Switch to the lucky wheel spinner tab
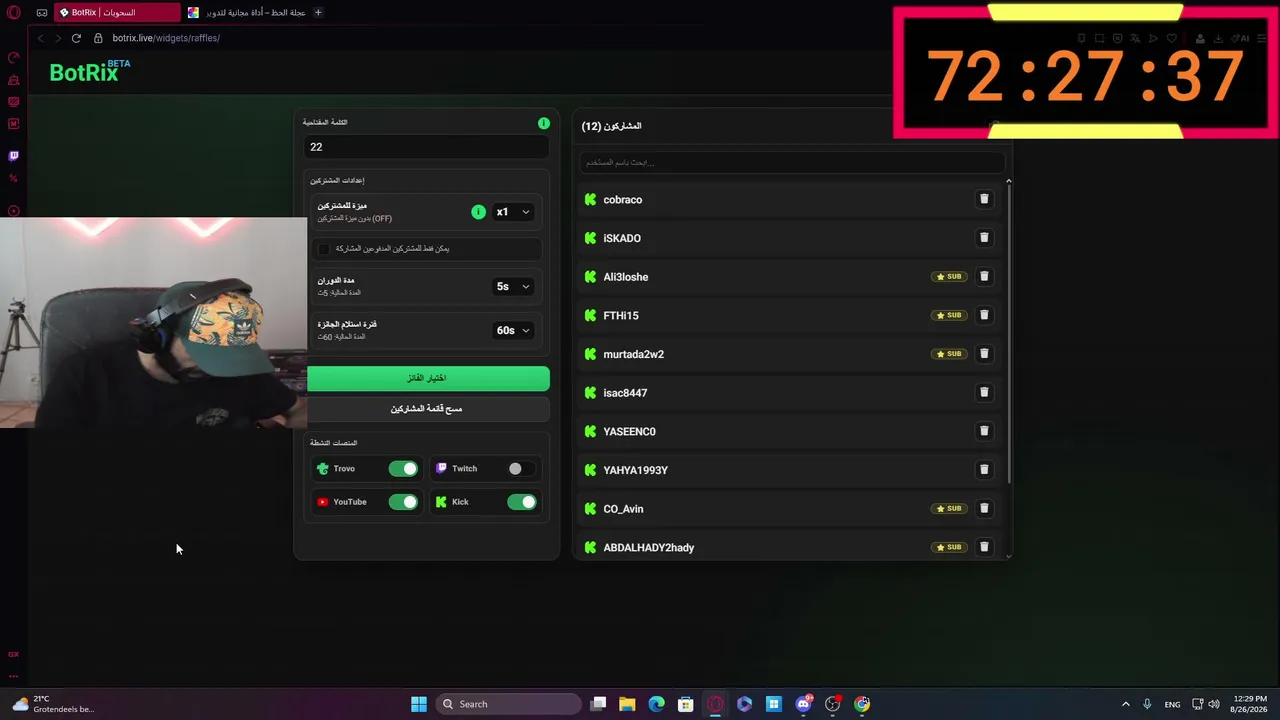The image size is (1280, 720). 247,12
